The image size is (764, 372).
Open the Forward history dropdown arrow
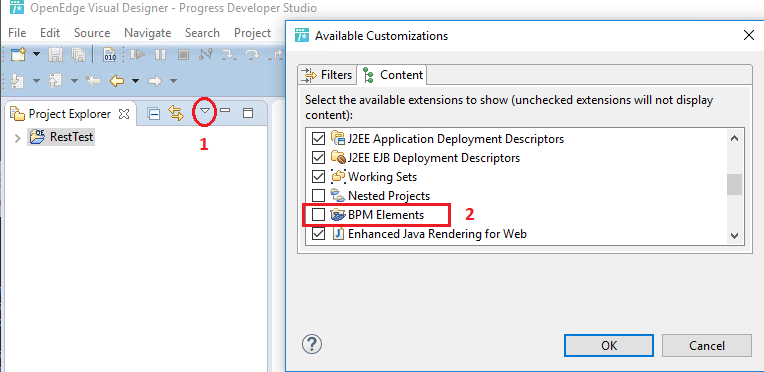click(x=173, y=81)
